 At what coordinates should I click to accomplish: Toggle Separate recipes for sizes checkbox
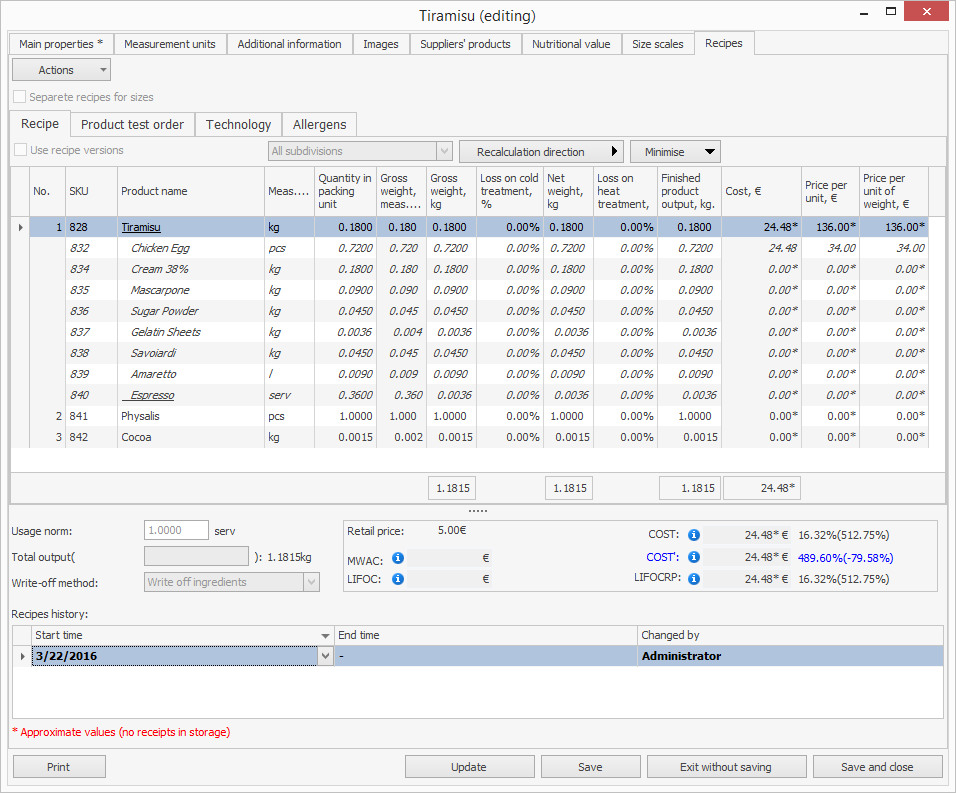tap(20, 98)
